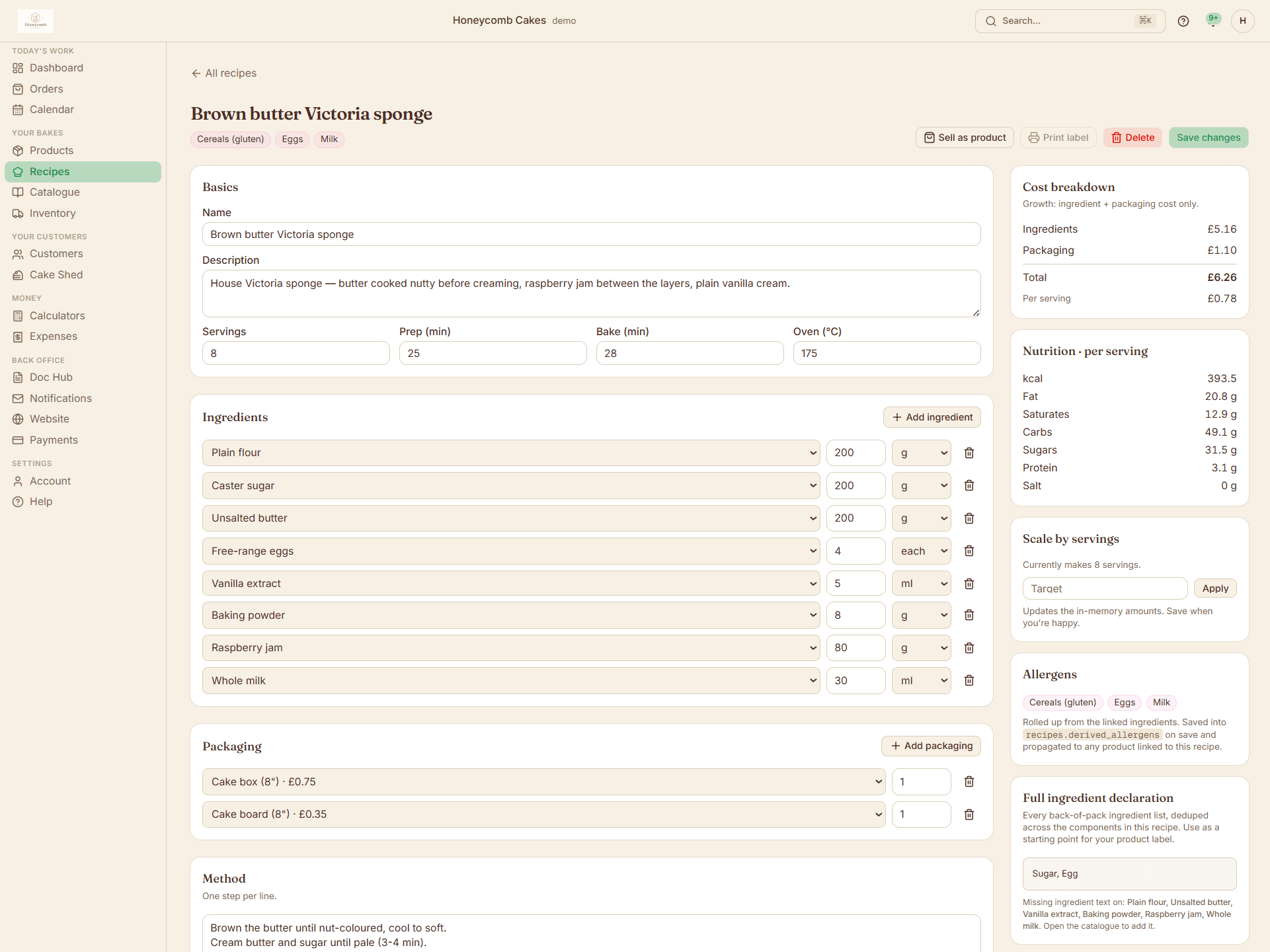
Task: Click the Target servings input field
Action: coord(1105,588)
